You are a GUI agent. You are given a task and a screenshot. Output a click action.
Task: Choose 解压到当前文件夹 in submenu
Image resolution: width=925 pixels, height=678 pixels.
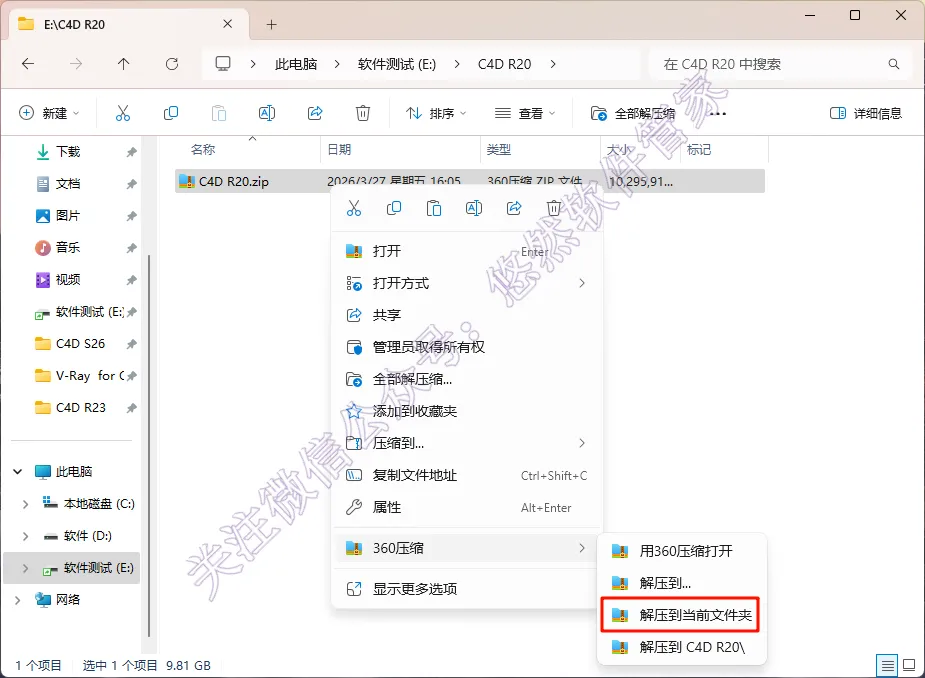(681, 615)
